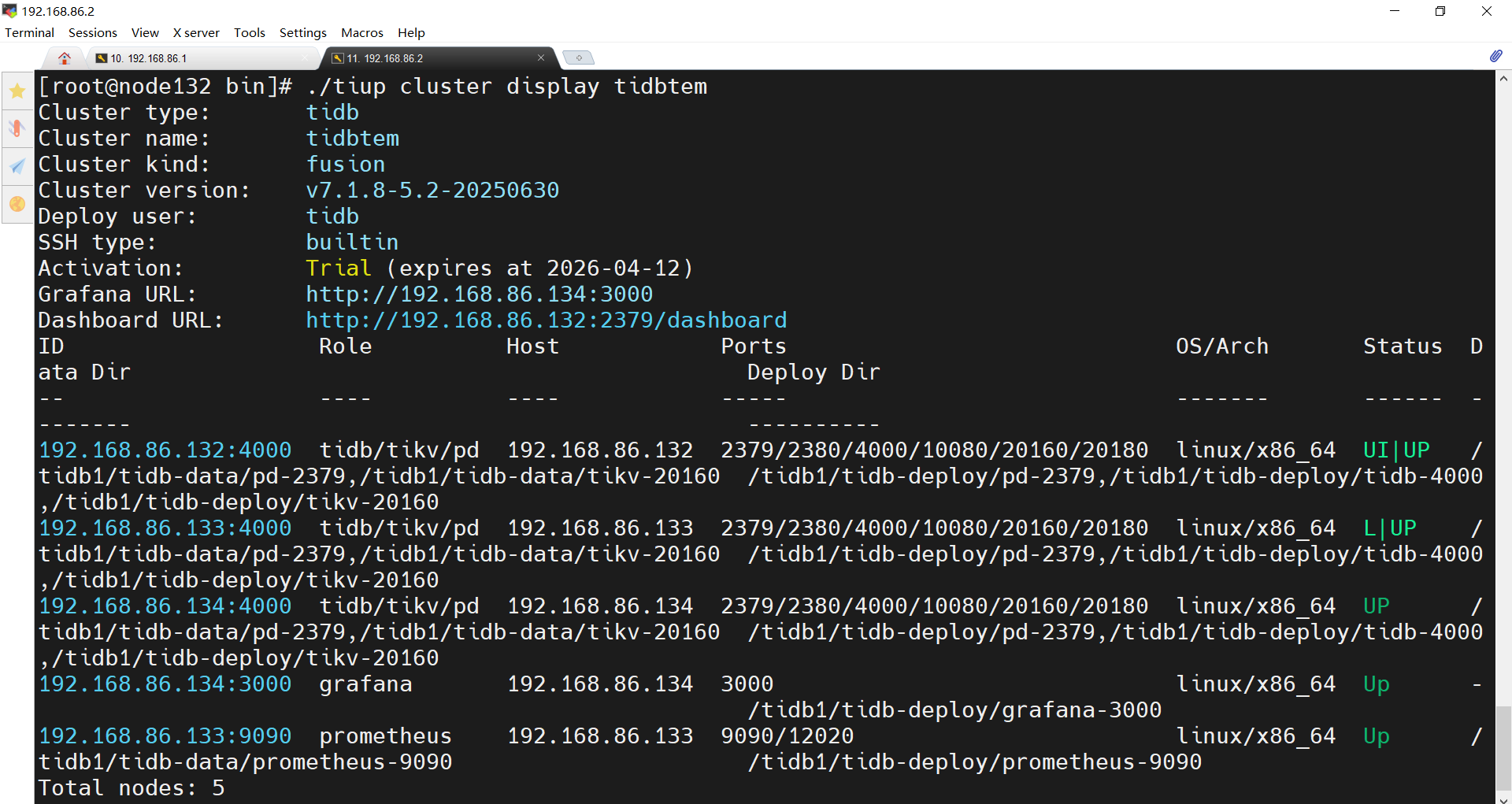Image resolution: width=1512 pixels, height=804 pixels.
Task: Open the orange globe sidebar tab
Action: [17, 204]
